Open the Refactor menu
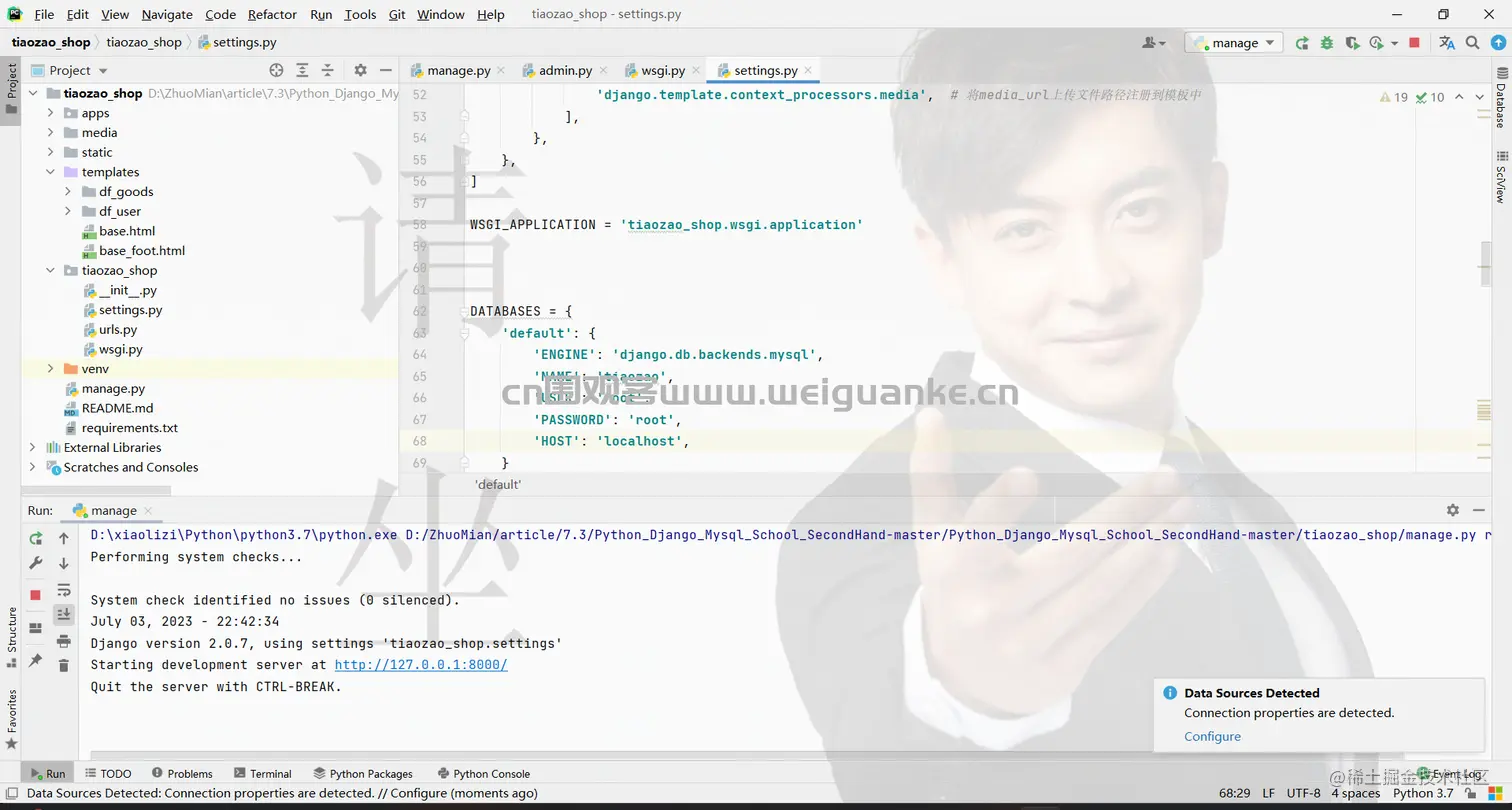This screenshot has width=1512, height=810. click(x=272, y=14)
